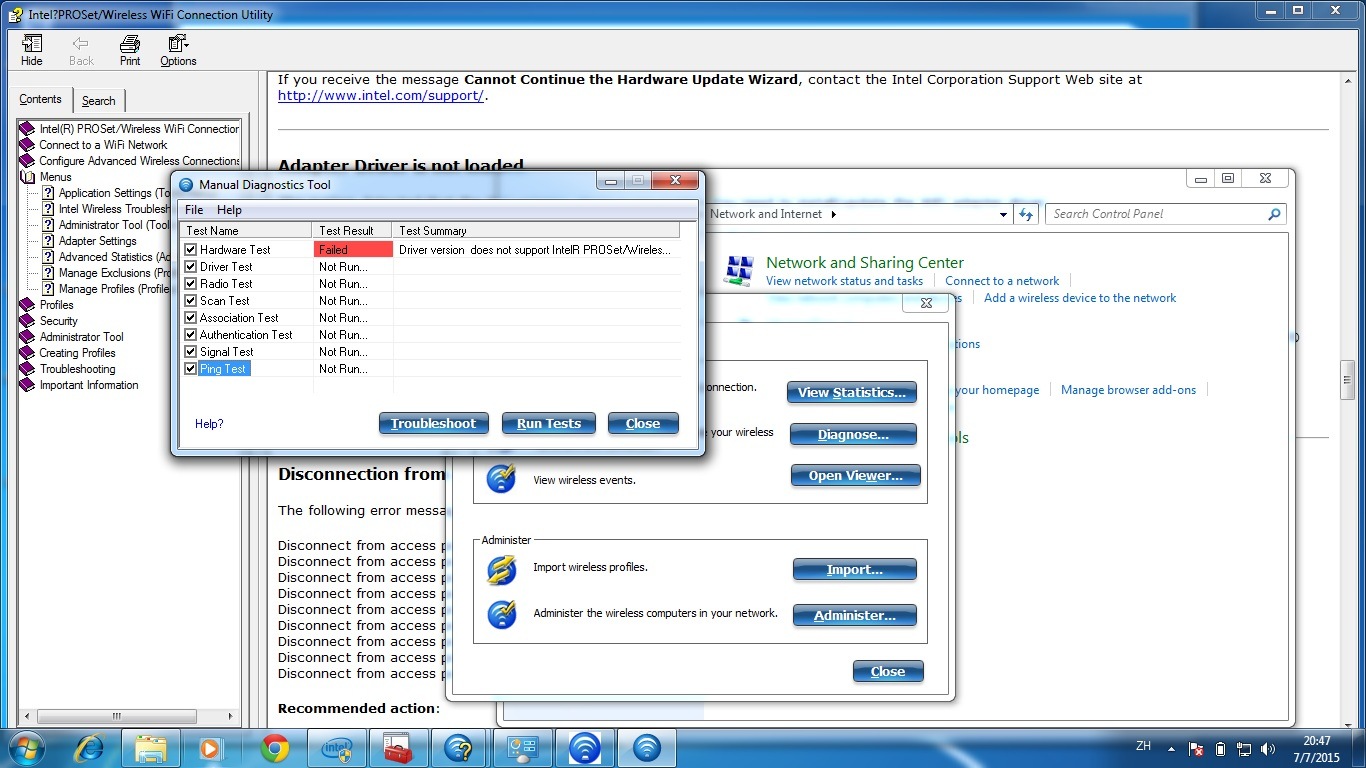This screenshot has width=1366, height=768.
Task: Uncheck the Radio Test checkbox
Action: pos(191,284)
